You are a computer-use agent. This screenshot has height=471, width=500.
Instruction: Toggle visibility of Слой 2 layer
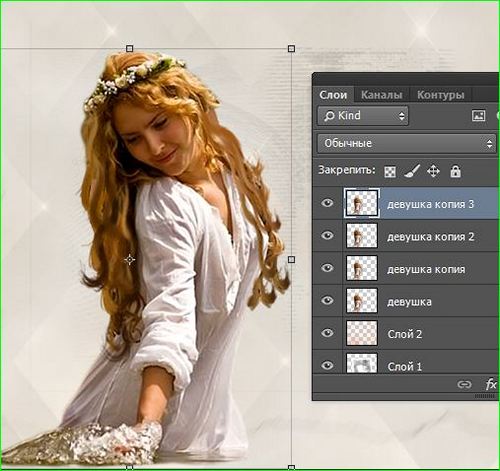tap(327, 333)
